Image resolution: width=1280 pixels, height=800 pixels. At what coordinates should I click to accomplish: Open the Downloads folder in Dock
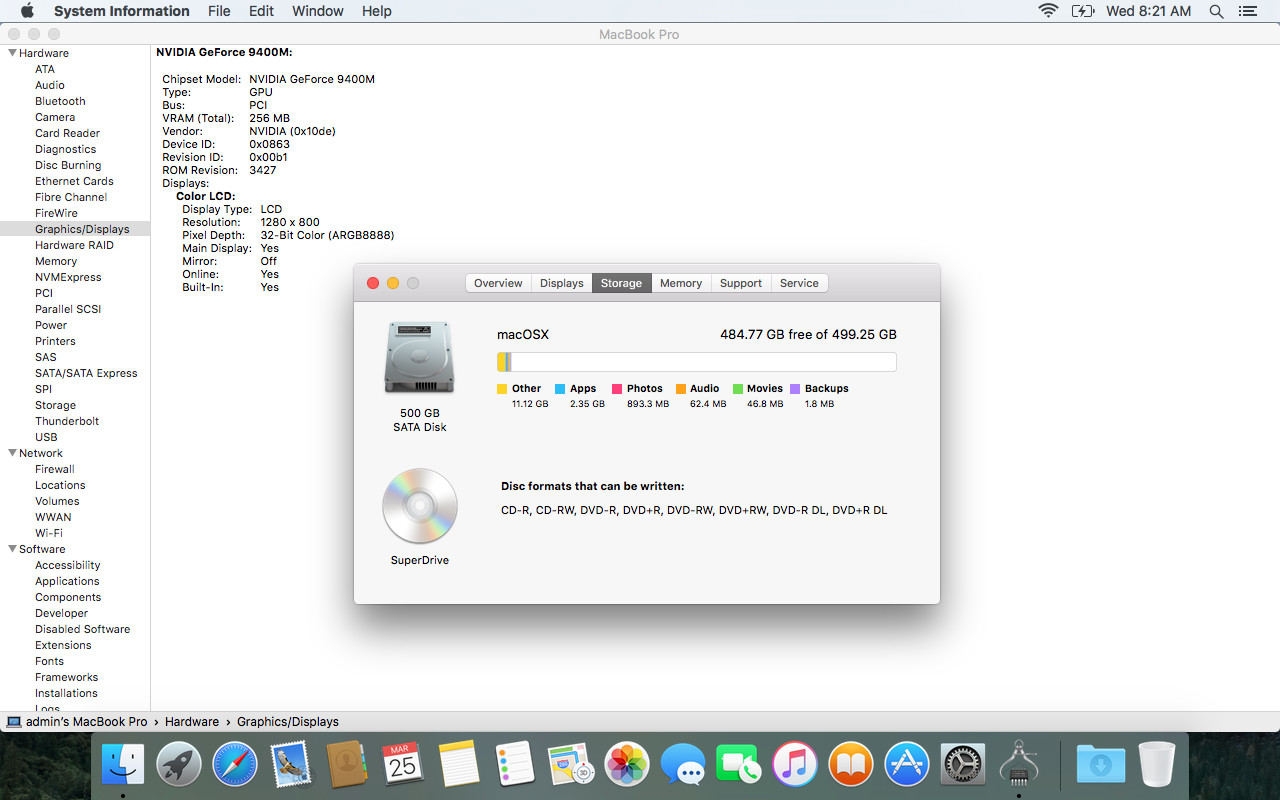pyautogui.click(x=1100, y=765)
